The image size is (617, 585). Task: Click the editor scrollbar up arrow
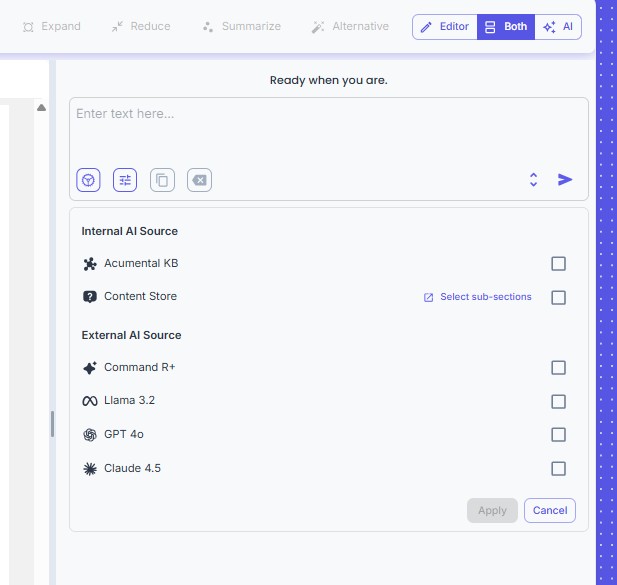click(x=41, y=108)
